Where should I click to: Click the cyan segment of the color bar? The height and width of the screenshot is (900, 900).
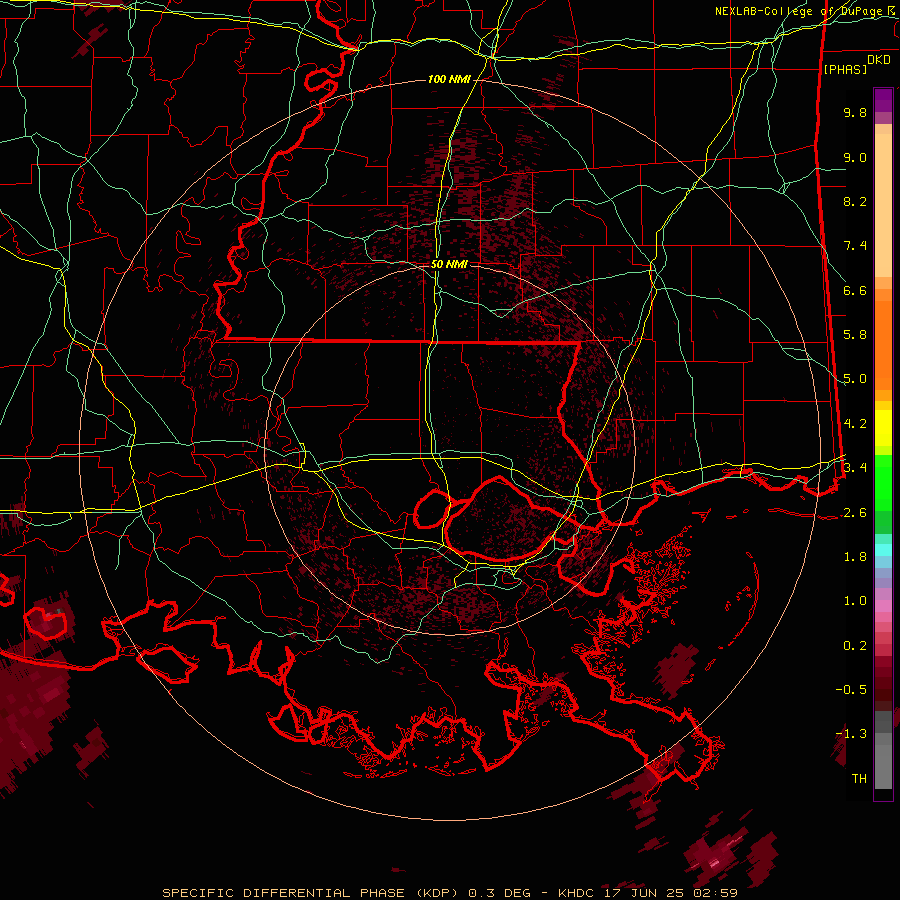tap(883, 550)
